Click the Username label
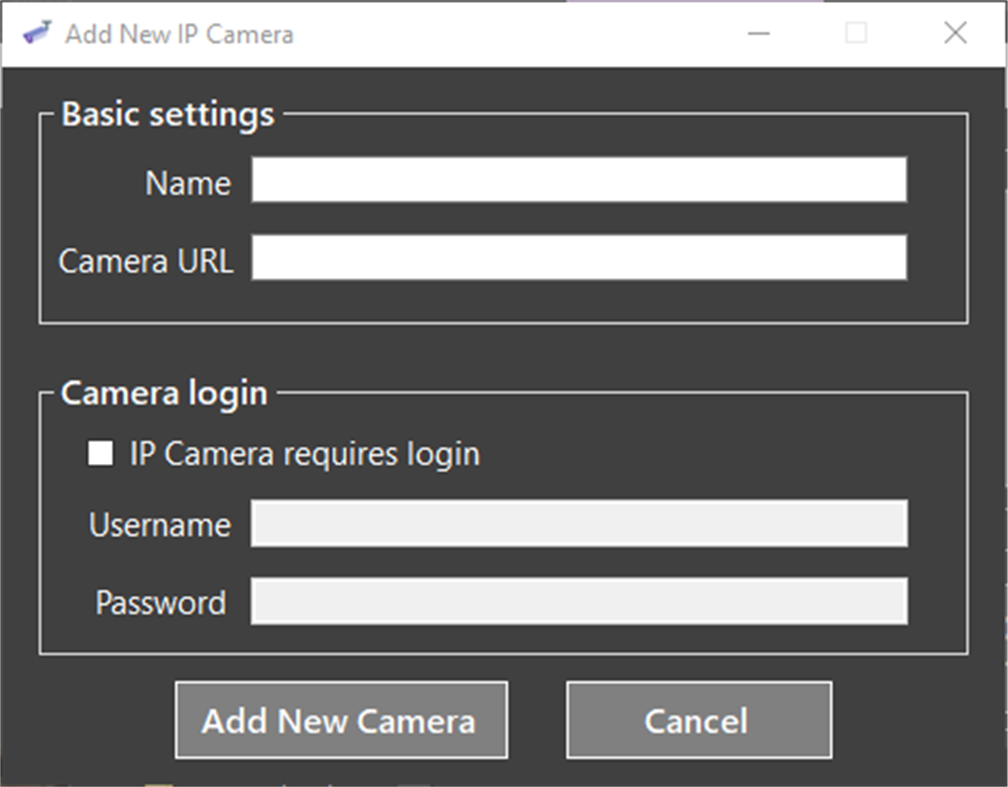1008x787 pixels. click(x=160, y=523)
